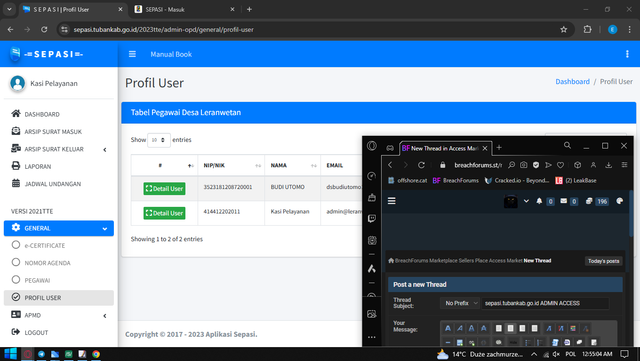The image size is (640, 361).
Task: Click the Thread Subject input field
Action: coord(545,303)
